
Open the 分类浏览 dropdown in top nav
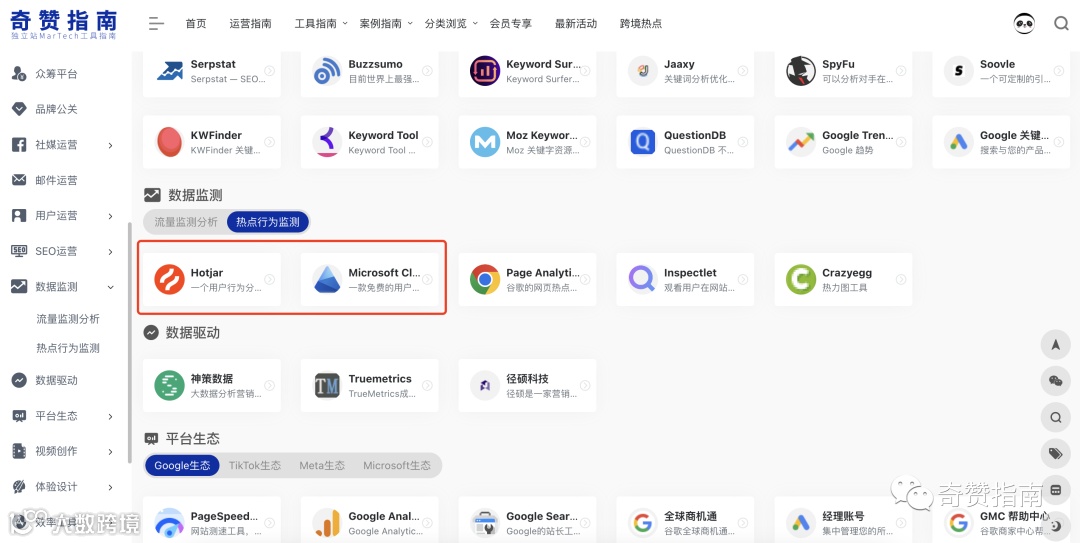click(451, 23)
